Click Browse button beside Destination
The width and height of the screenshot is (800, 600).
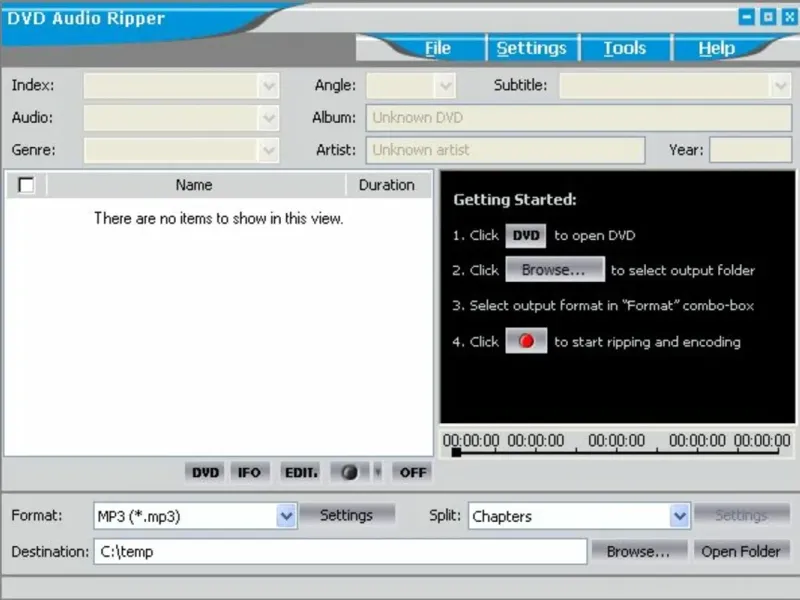pos(638,552)
